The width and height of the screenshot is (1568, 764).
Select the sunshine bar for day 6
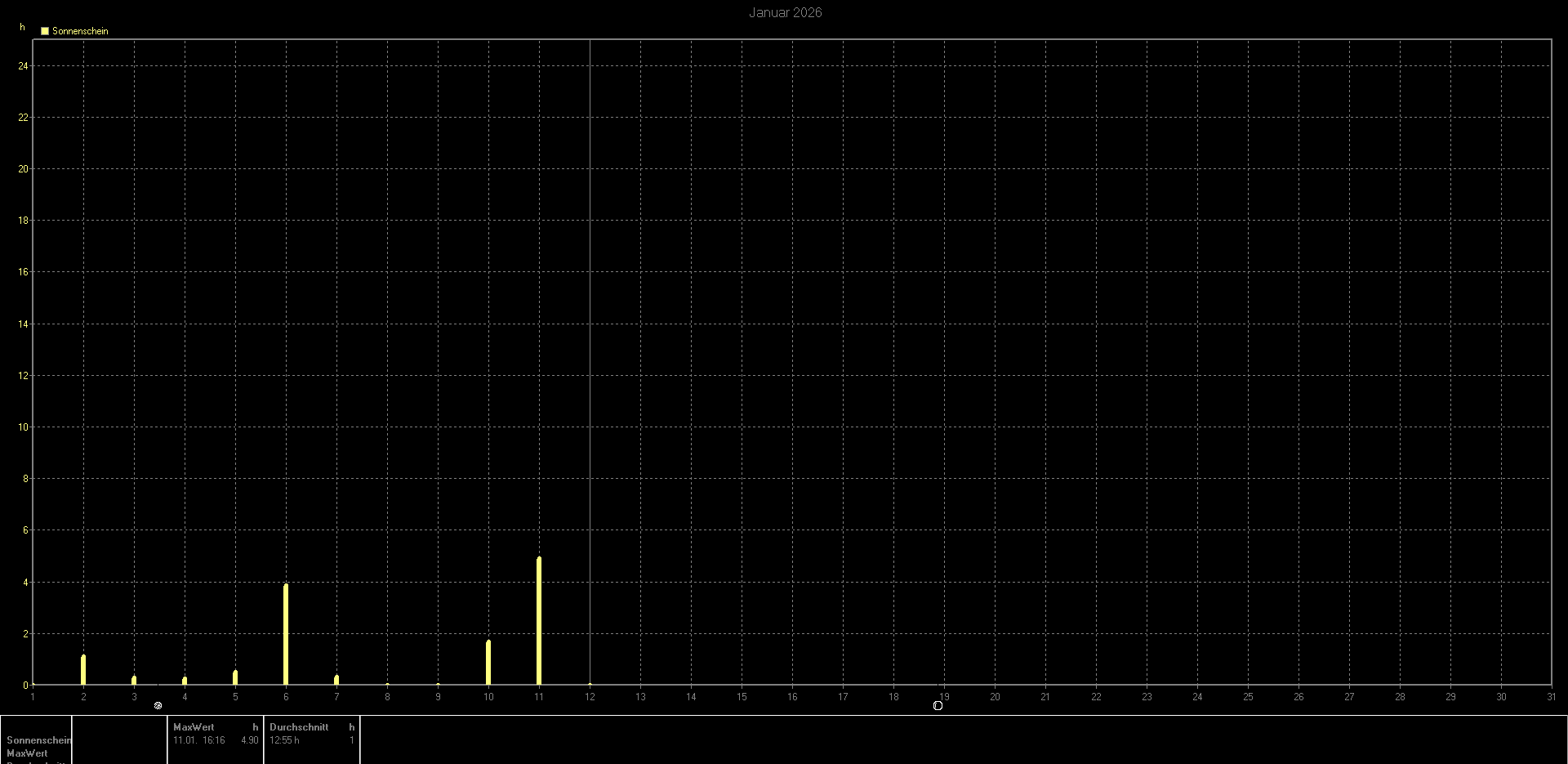pos(286,634)
